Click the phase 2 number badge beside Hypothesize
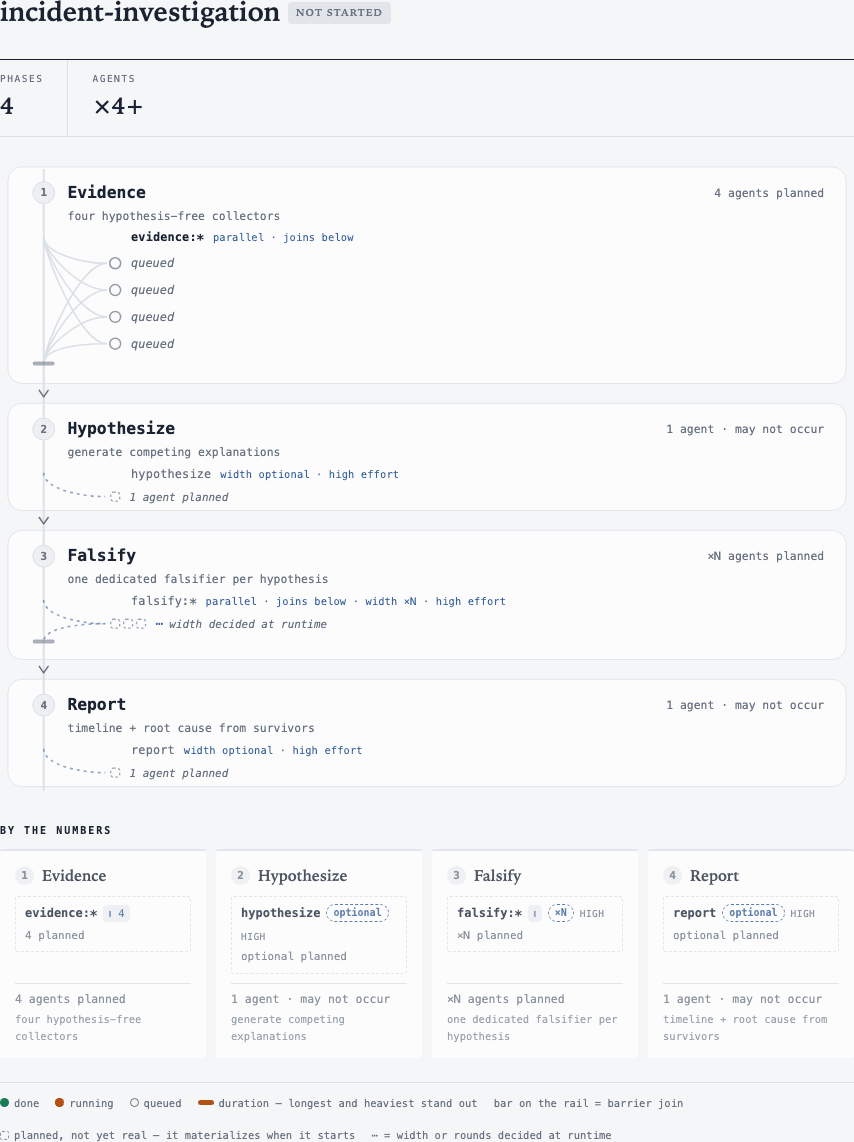 [x=44, y=429]
